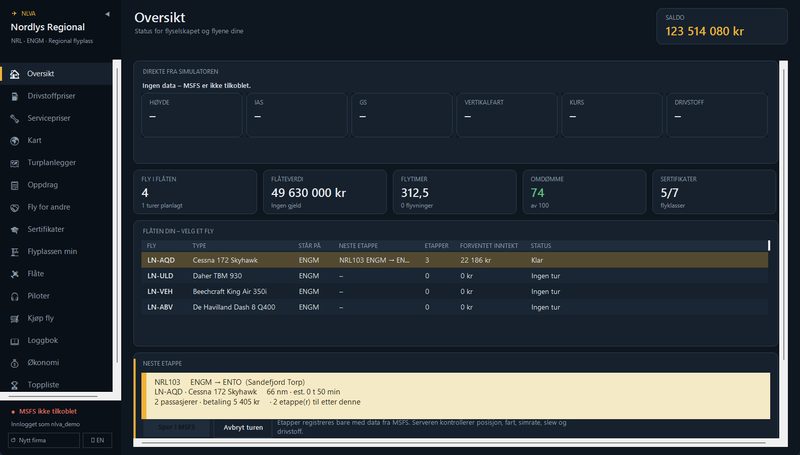This screenshot has height=455, width=800.
Task: Click the Toppliste trophy icon
Action: pyautogui.click(x=15, y=385)
